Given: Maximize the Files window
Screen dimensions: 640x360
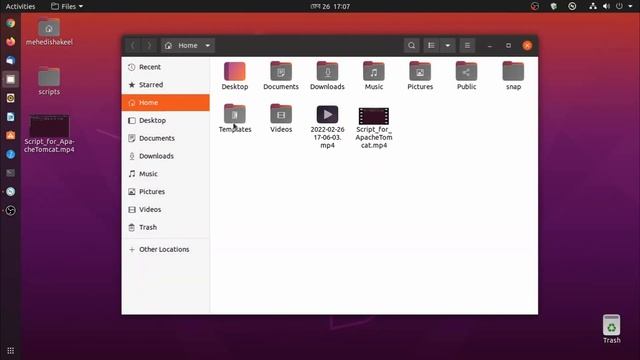Looking at the screenshot, I should coord(508,45).
